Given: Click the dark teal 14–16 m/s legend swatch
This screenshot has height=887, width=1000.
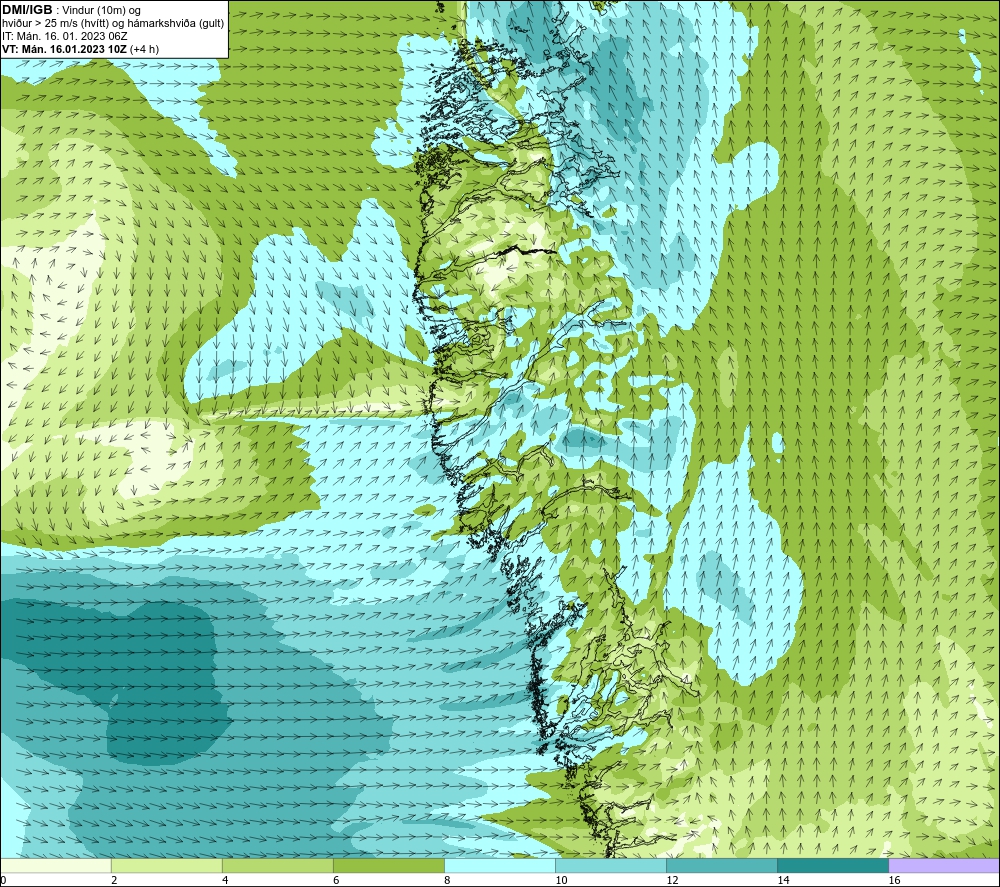Looking at the screenshot, I should pyautogui.click(x=833, y=865).
